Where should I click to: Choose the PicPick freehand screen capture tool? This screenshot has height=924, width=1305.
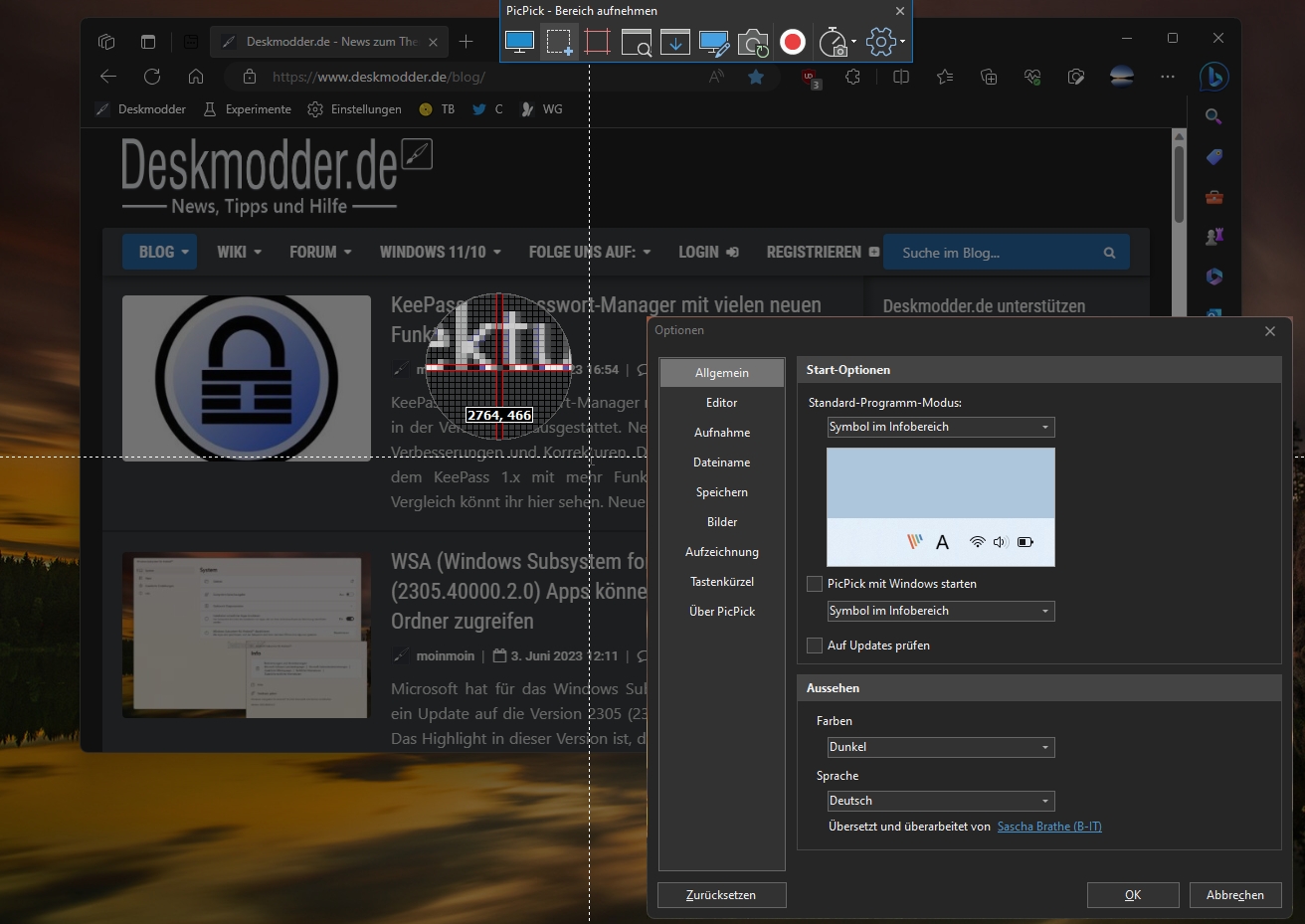point(714,42)
